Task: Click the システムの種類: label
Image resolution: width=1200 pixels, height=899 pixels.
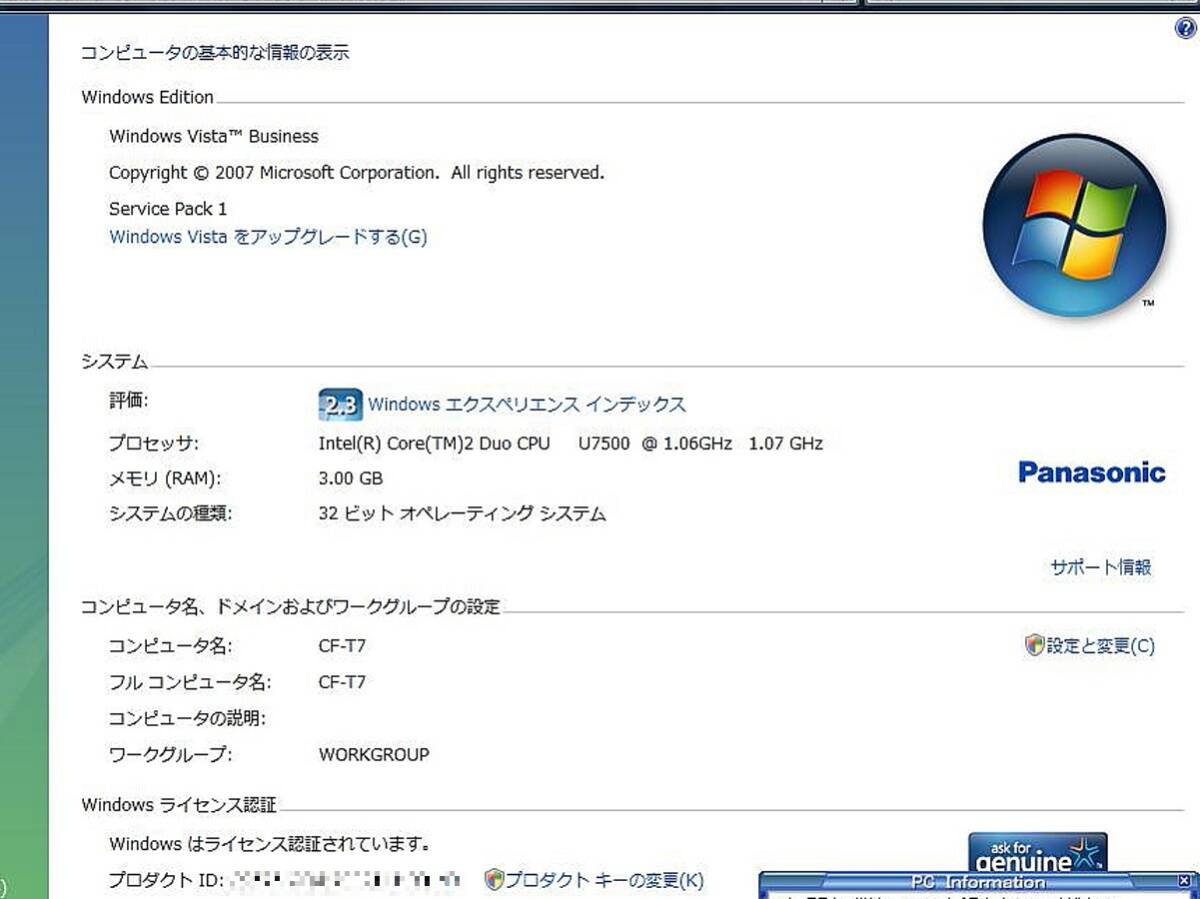Action: click(x=170, y=515)
